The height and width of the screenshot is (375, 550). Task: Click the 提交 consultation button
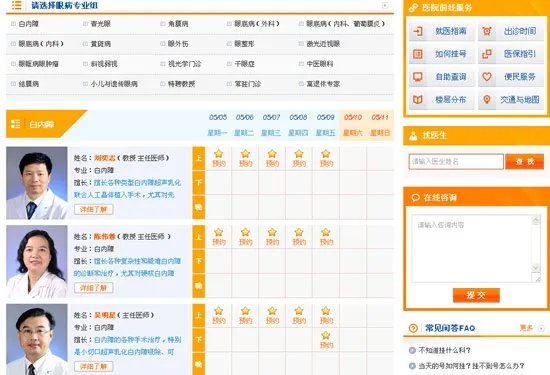point(476,295)
